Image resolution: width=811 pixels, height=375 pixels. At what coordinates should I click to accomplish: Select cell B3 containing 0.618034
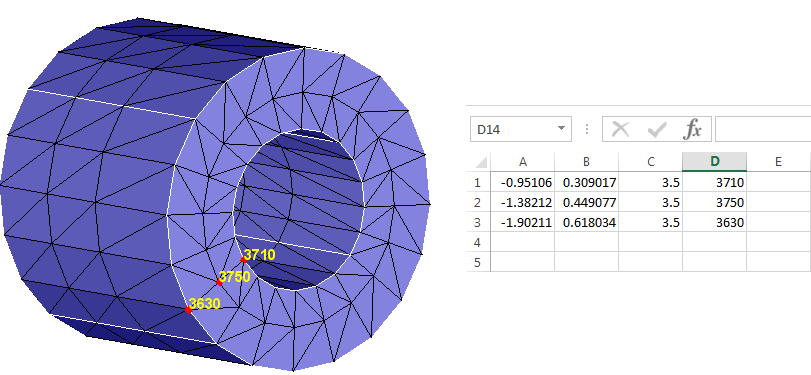(587, 222)
